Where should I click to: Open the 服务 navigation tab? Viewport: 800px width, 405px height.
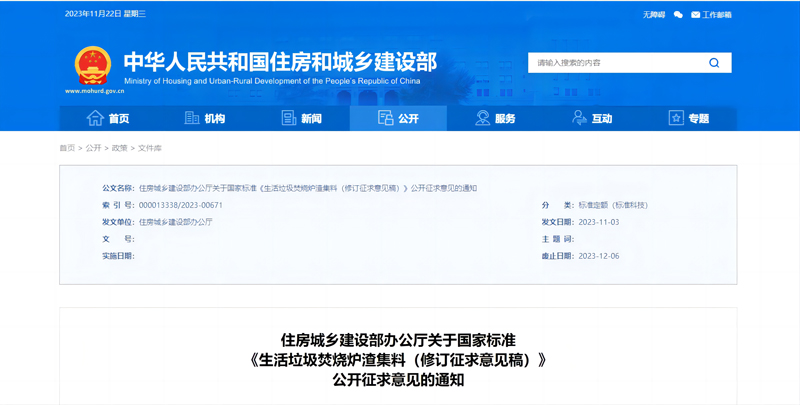click(495, 118)
